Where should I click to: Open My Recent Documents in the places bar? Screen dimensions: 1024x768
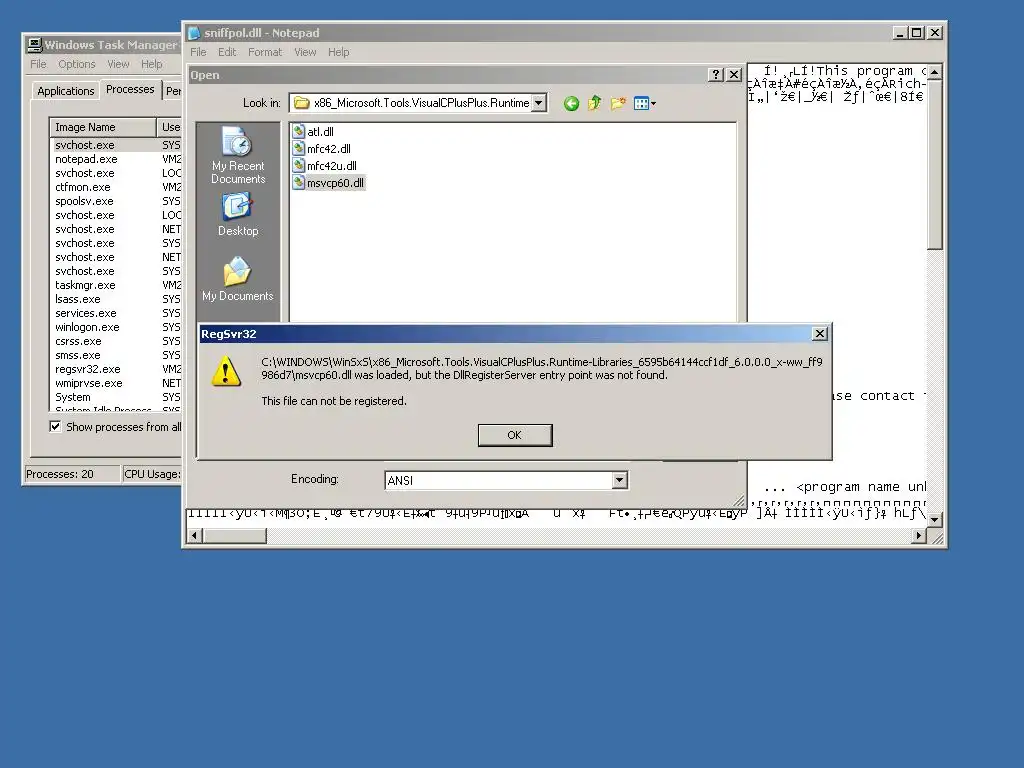pyautogui.click(x=238, y=155)
